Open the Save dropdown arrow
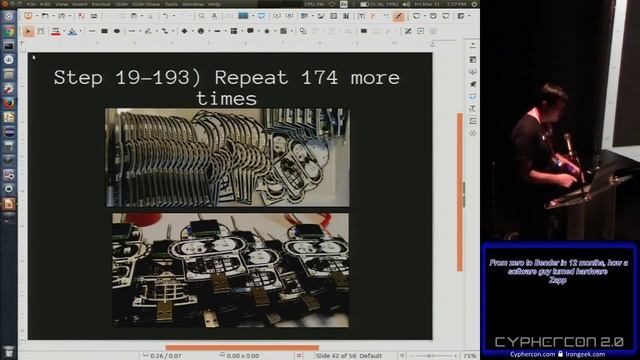Image resolution: width=640 pixels, height=360 pixels. (70, 16)
